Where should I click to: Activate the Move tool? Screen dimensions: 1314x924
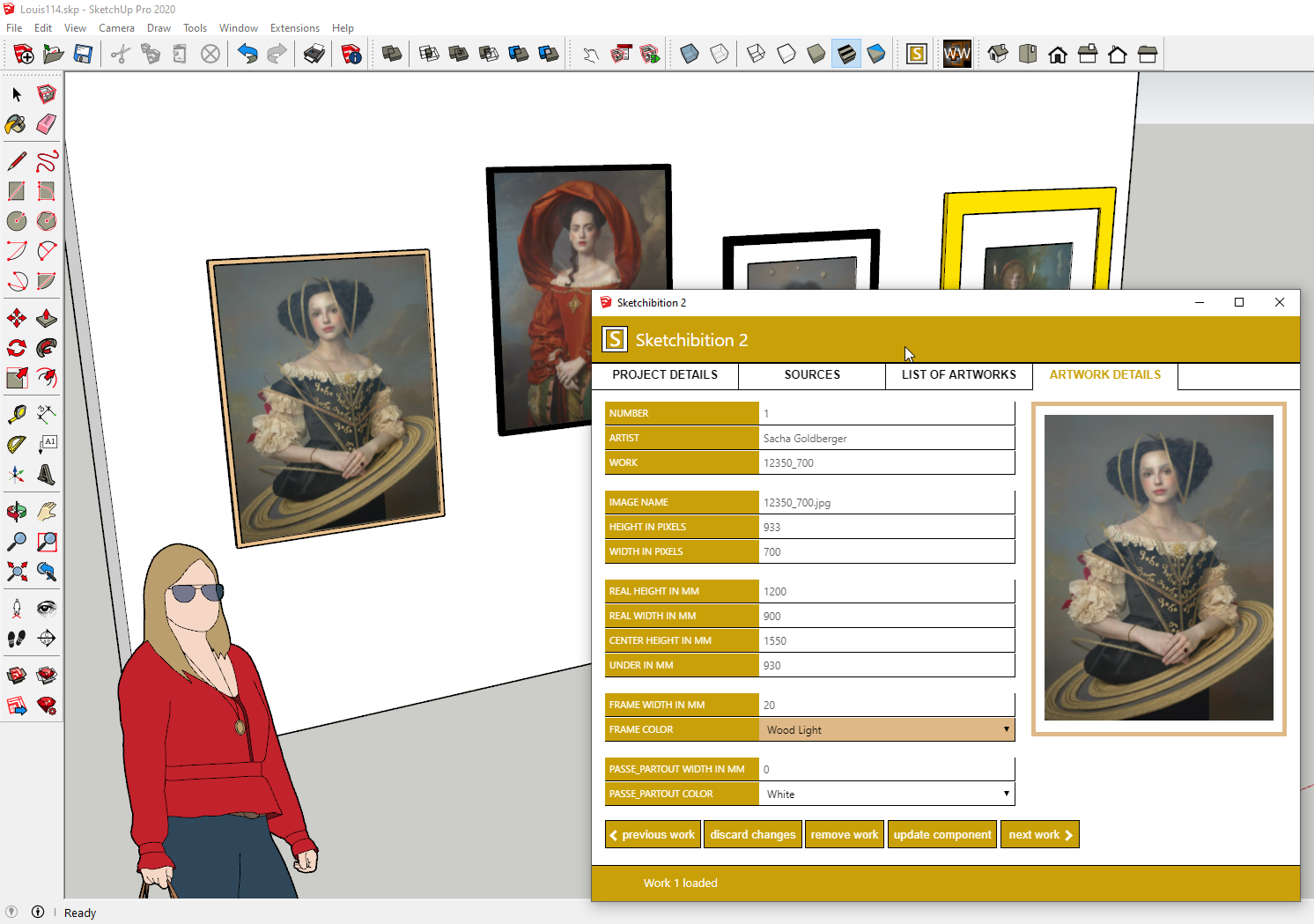pos(17,318)
